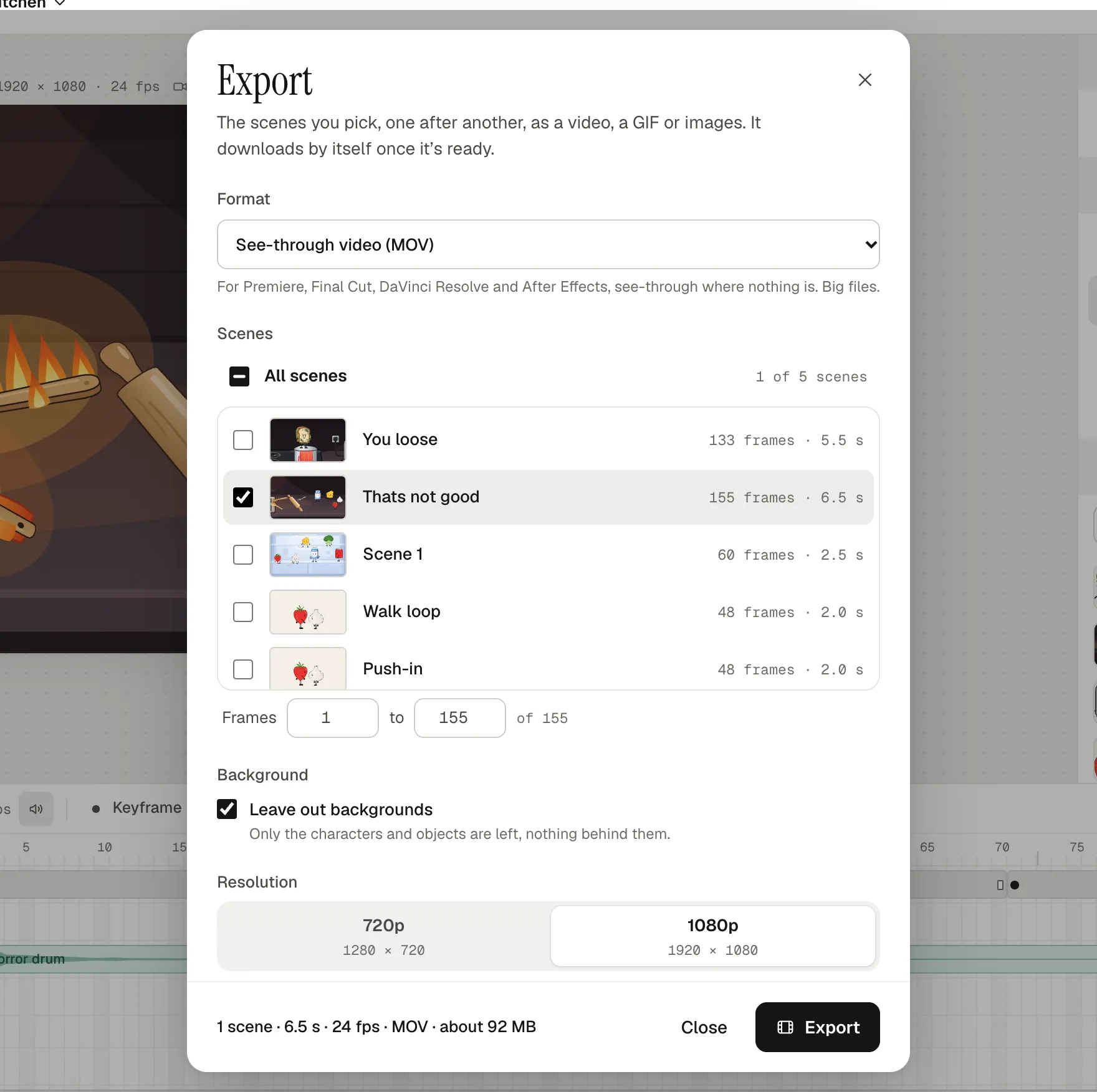The image size is (1097, 1092).
Task: Toggle the audio speaker icon in the timeline toolbar
Action: [36, 809]
